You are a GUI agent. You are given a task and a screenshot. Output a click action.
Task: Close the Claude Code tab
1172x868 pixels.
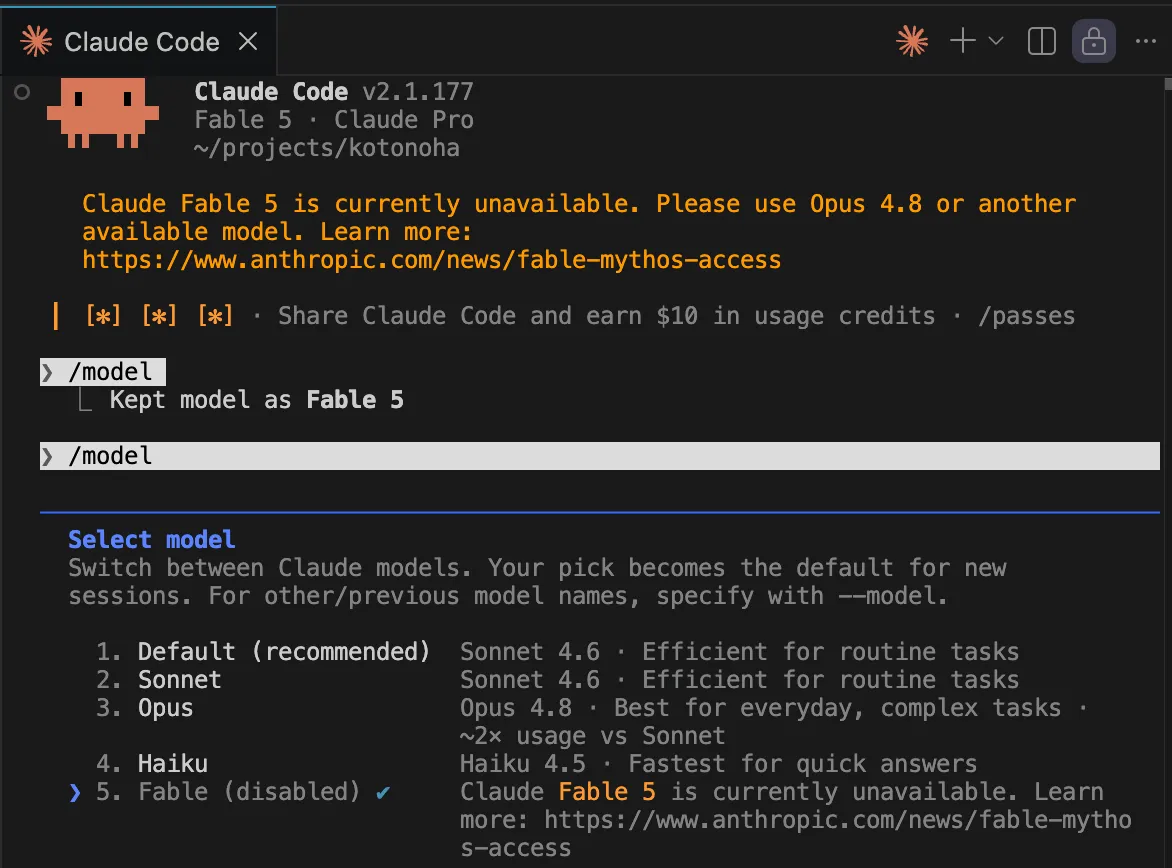[248, 41]
